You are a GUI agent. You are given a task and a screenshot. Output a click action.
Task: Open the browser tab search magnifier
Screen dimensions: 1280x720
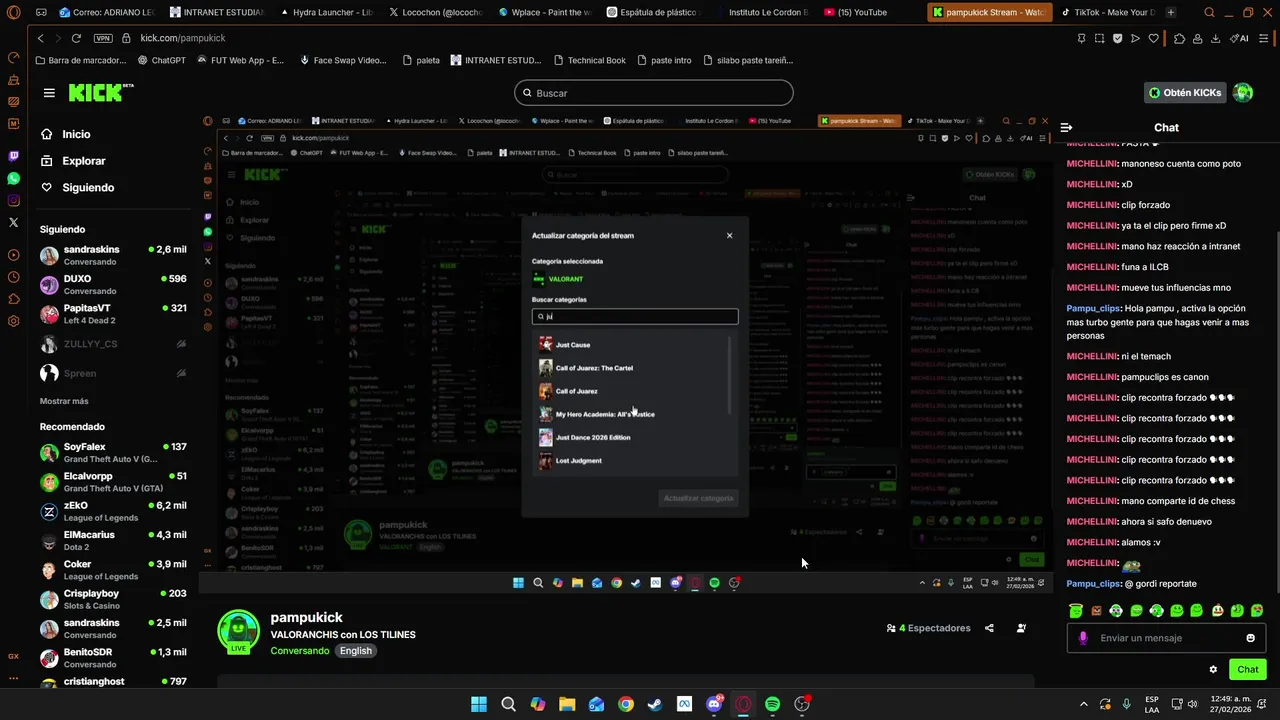click(x=1209, y=13)
